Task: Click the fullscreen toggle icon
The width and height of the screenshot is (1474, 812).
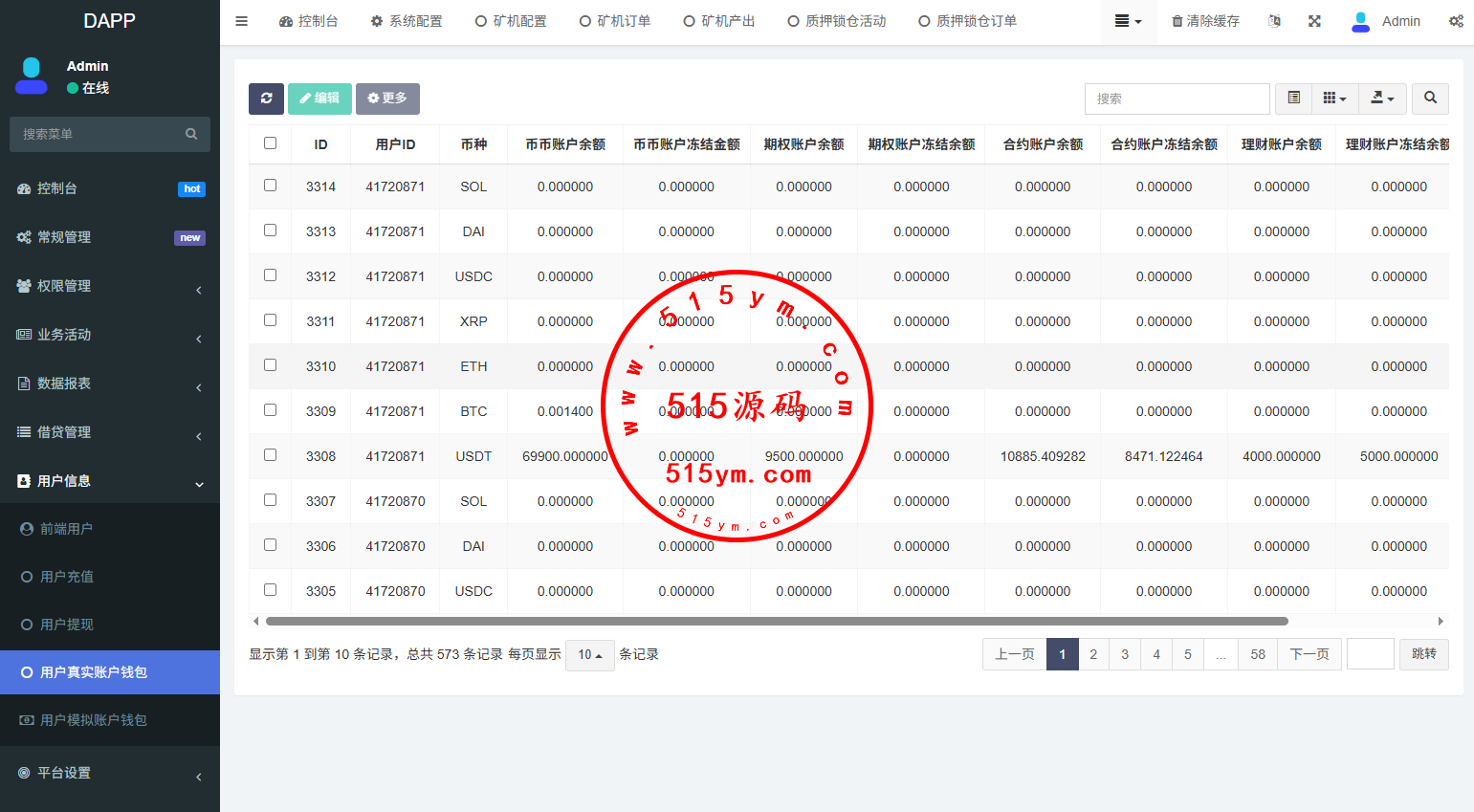Action: [1314, 21]
